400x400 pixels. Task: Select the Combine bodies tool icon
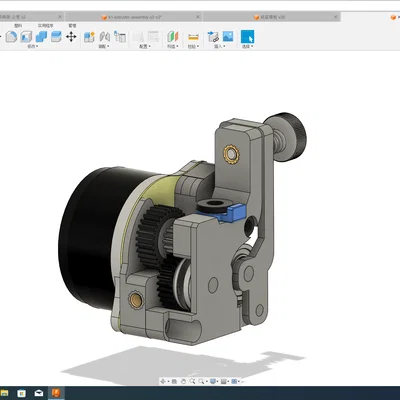pos(41,37)
